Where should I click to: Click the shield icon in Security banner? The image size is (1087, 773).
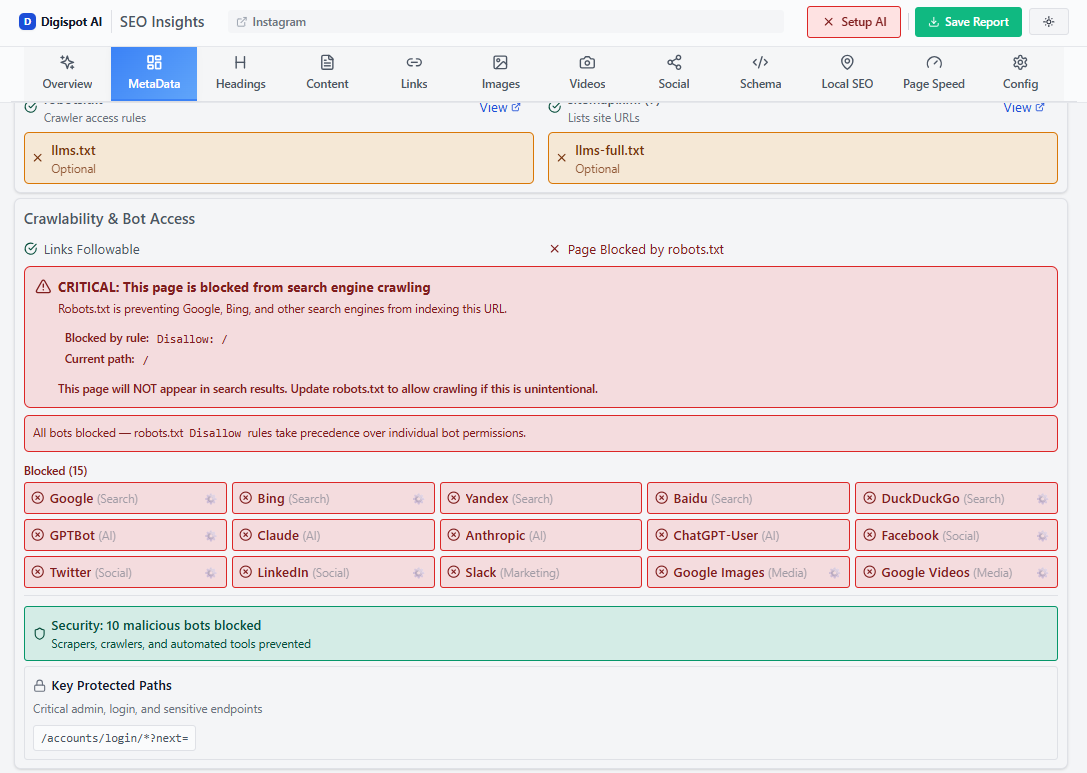(40, 634)
